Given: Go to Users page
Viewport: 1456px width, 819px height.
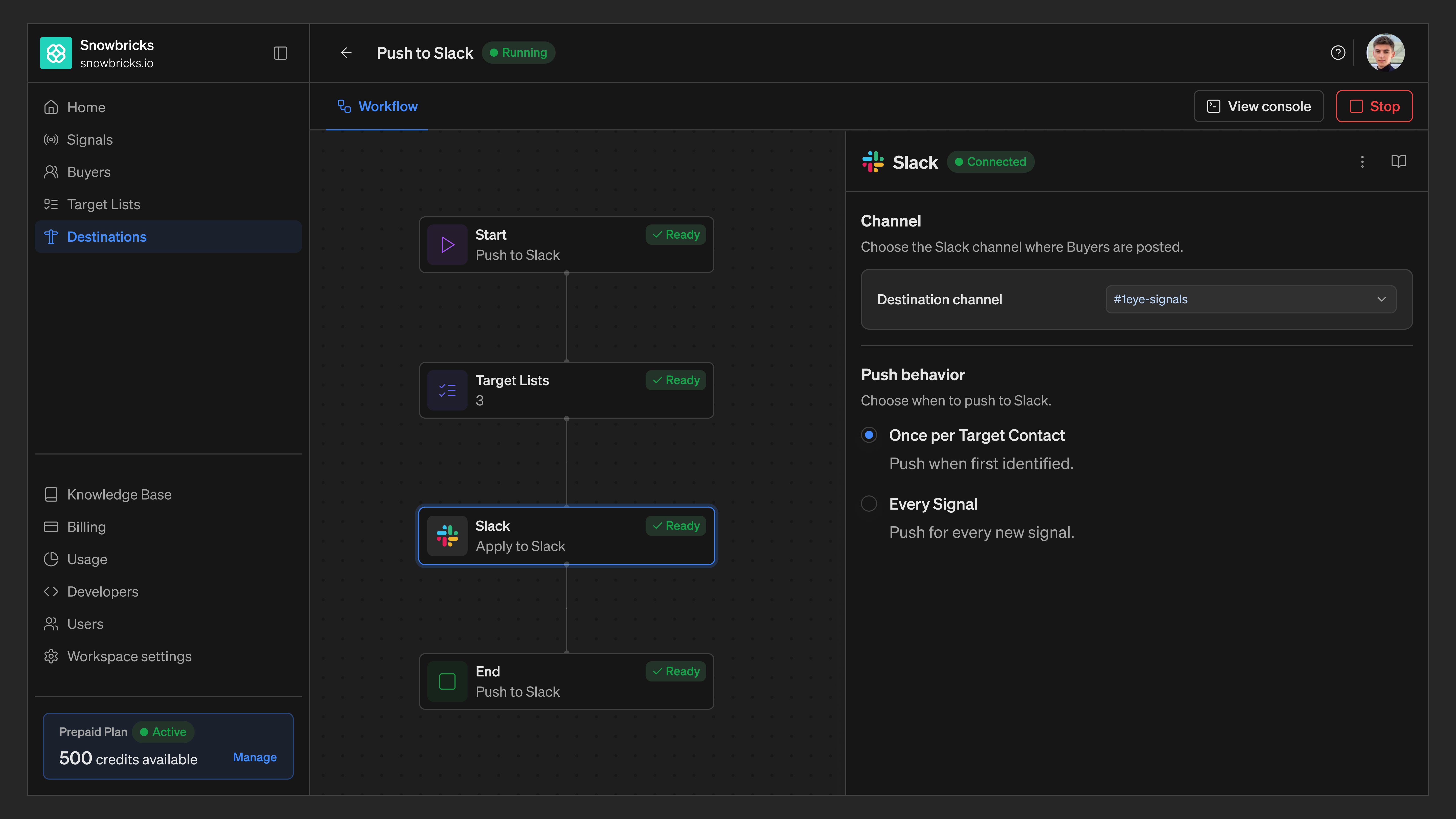Looking at the screenshot, I should click(168, 624).
